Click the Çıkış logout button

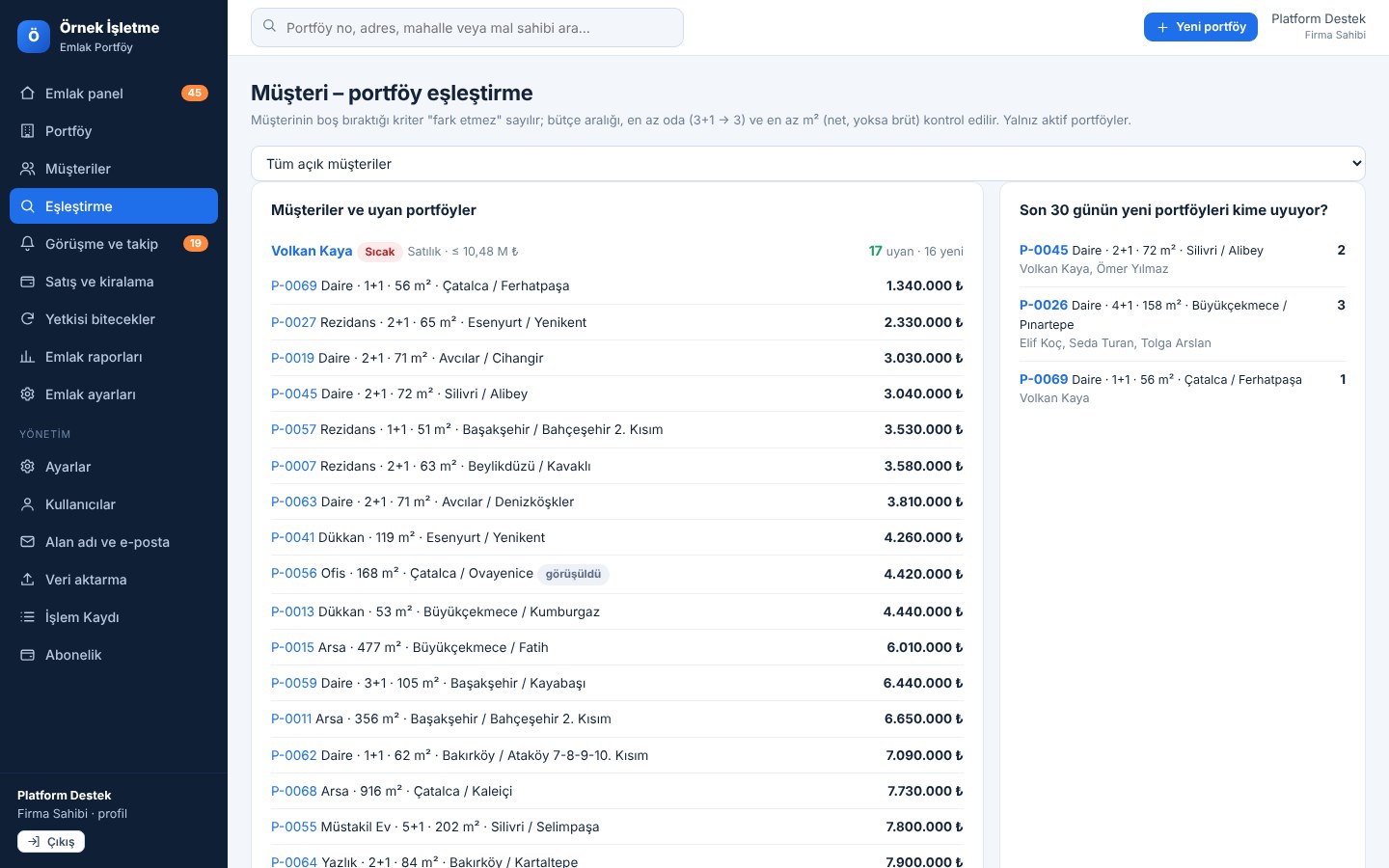51,842
